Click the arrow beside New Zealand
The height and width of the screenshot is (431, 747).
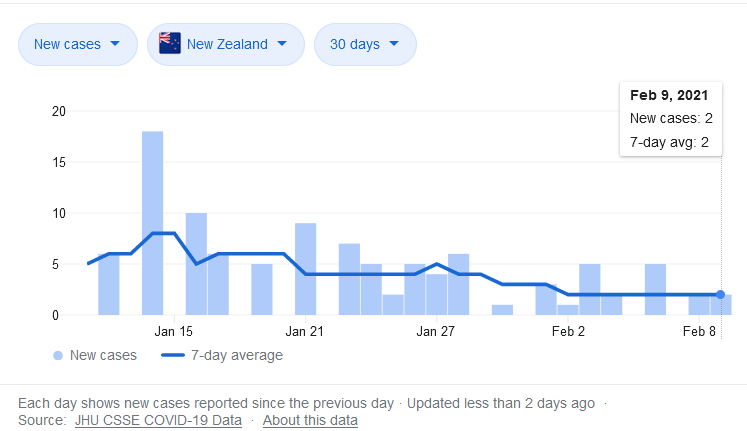282,44
